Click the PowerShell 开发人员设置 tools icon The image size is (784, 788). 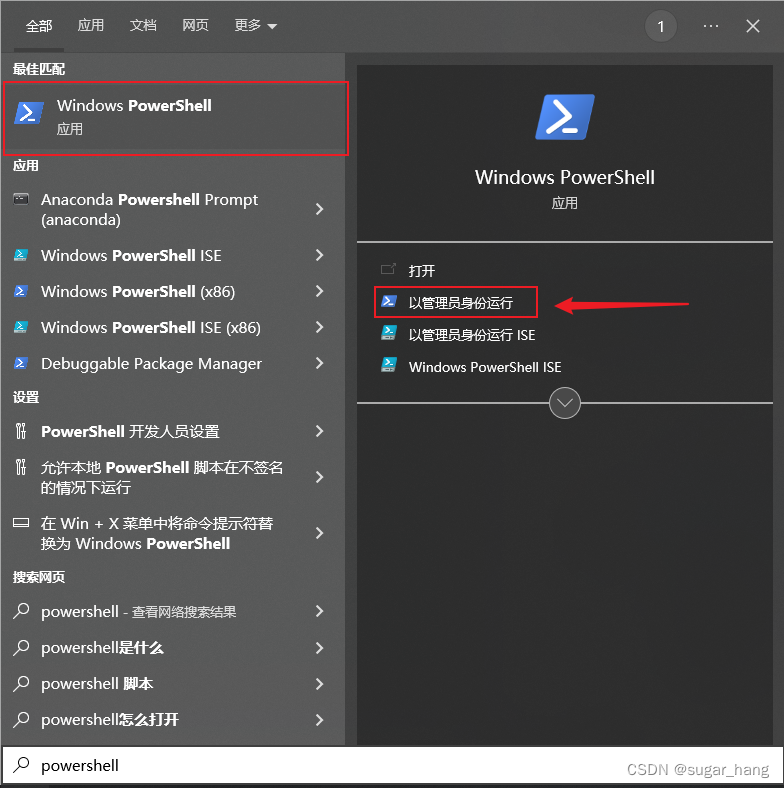[x=21, y=431]
